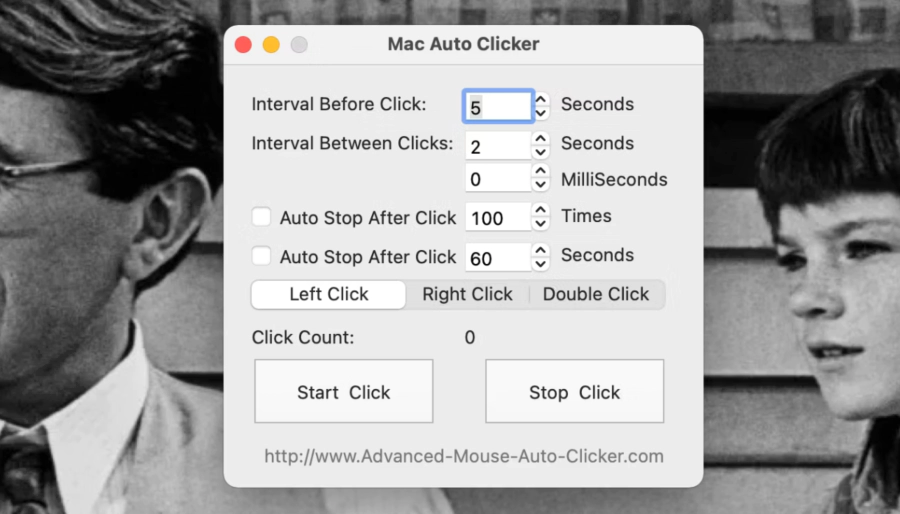Increase the auto stop Times count
Image resolution: width=900 pixels, height=514 pixels.
[x=540, y=210]
